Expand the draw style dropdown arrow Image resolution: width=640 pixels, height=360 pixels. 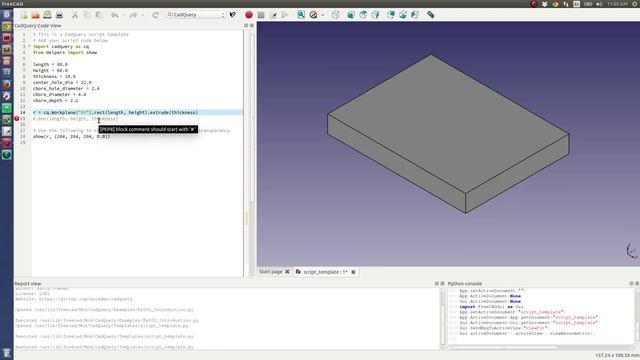322,15
